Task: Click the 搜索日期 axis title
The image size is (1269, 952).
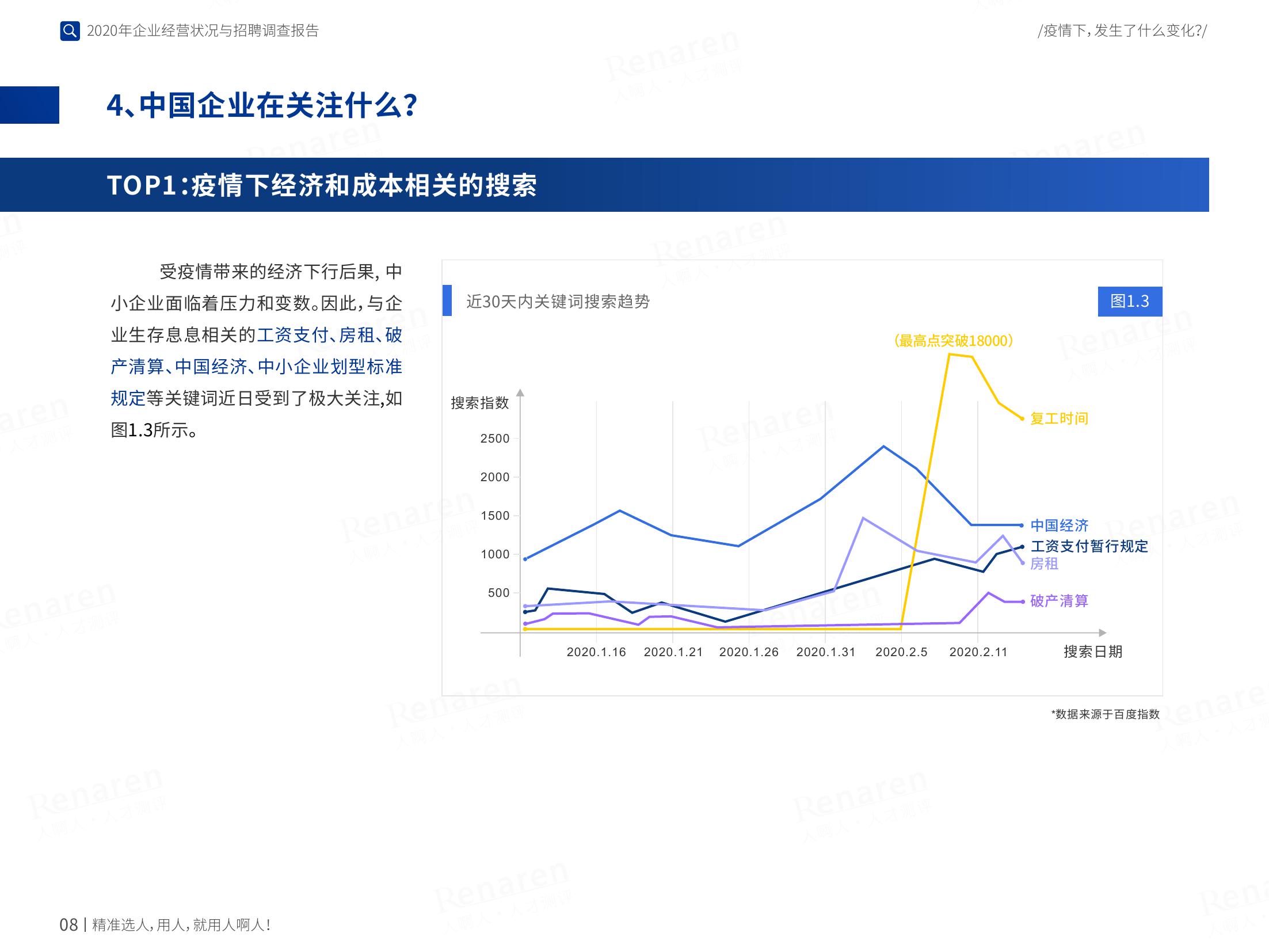Action: (1092, 652)
